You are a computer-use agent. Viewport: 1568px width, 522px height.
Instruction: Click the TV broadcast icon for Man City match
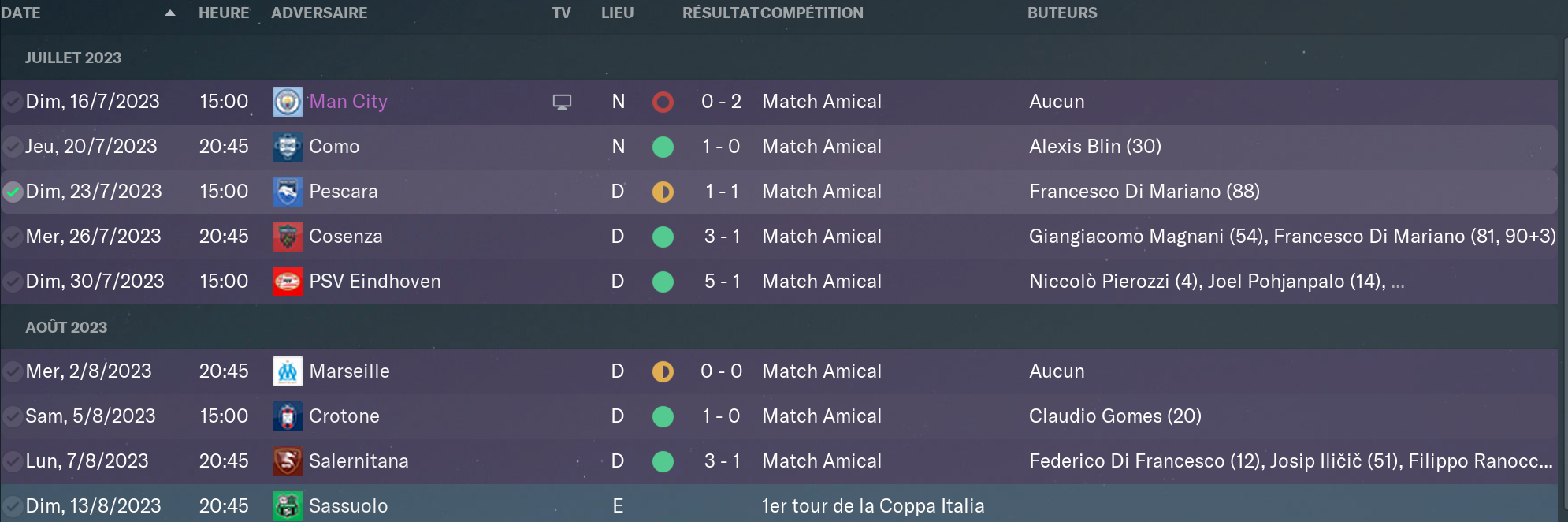tap(562, 102)
